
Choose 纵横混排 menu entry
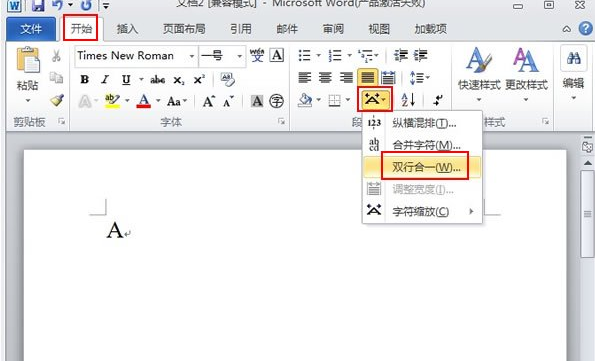click(422, 123)
